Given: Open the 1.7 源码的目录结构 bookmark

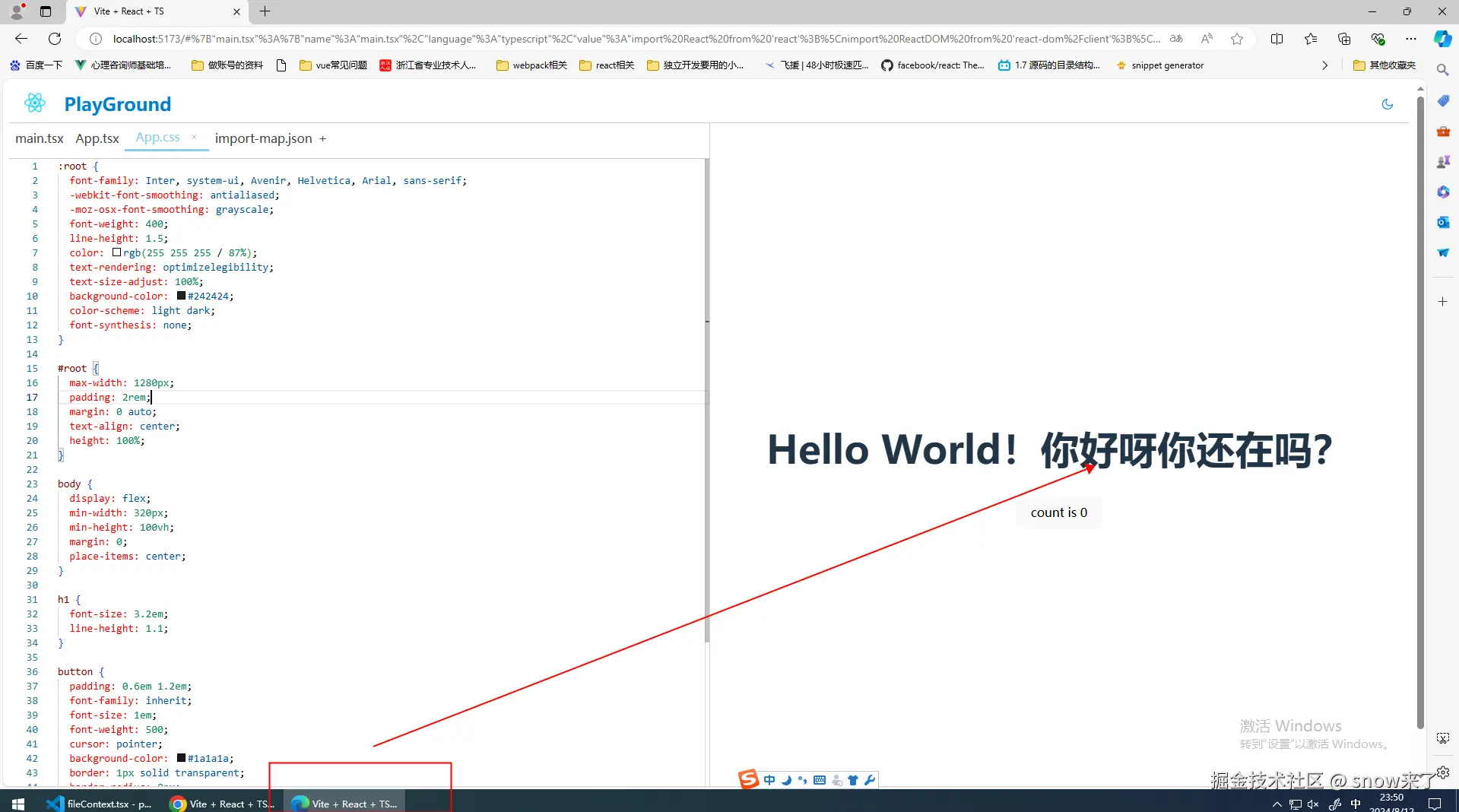Looking at the screenshot, I should pyautogui.click(x=1049, y=65).
